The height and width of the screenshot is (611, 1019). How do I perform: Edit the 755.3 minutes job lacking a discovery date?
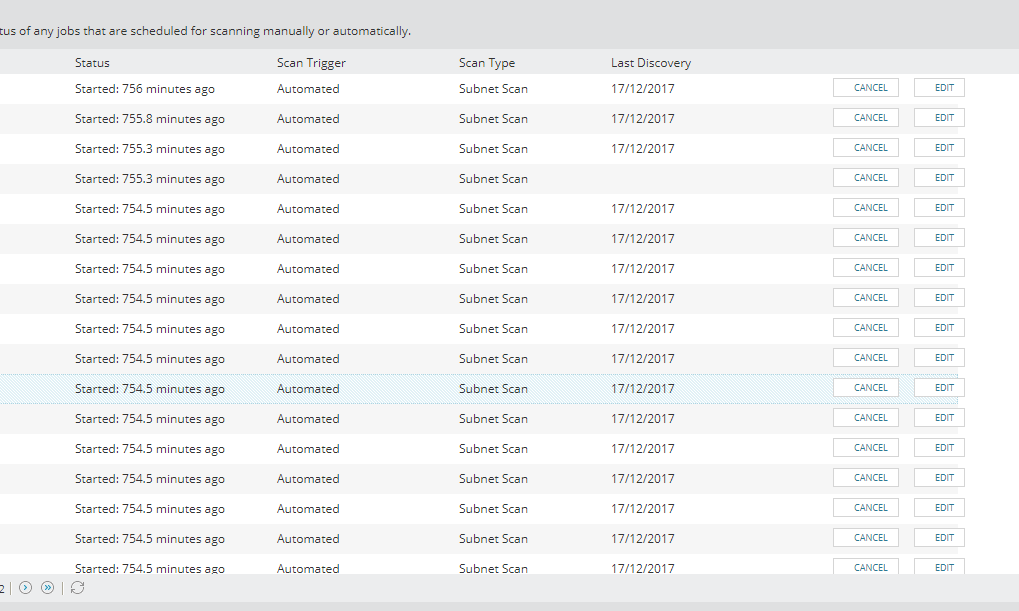[939, 177]
